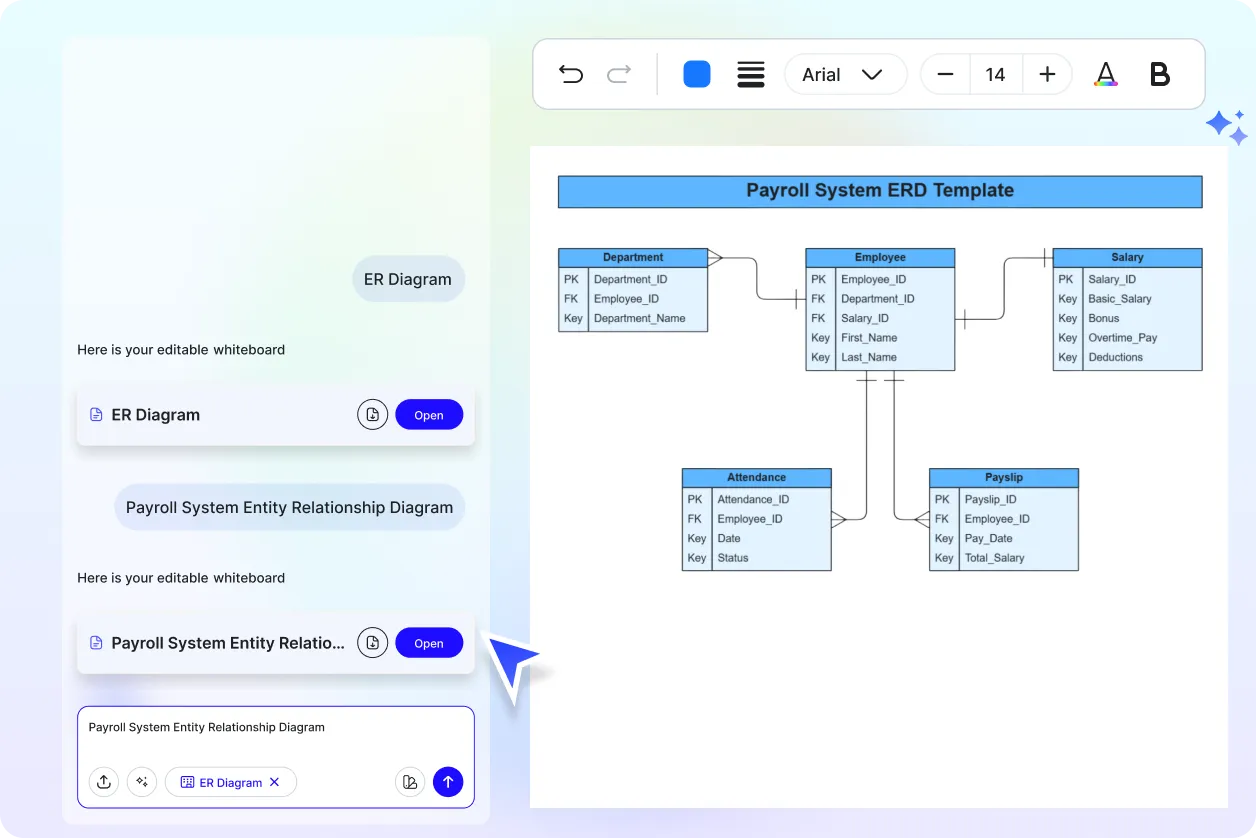Screen dimensions: 1256x838
Task: Click the Pay_Date field
Action: click(989, 538)
